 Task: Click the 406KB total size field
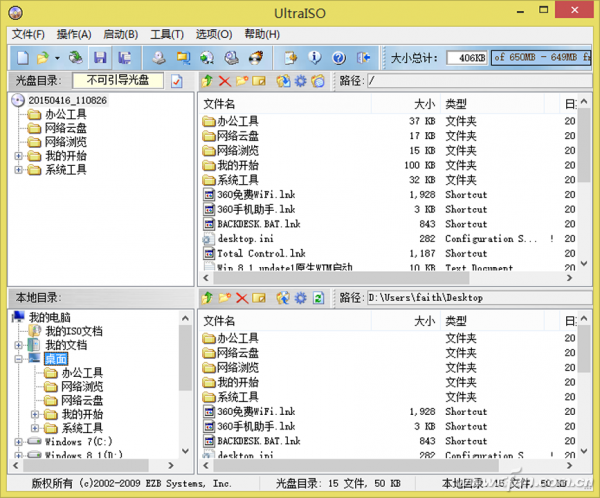click(467, 58)
